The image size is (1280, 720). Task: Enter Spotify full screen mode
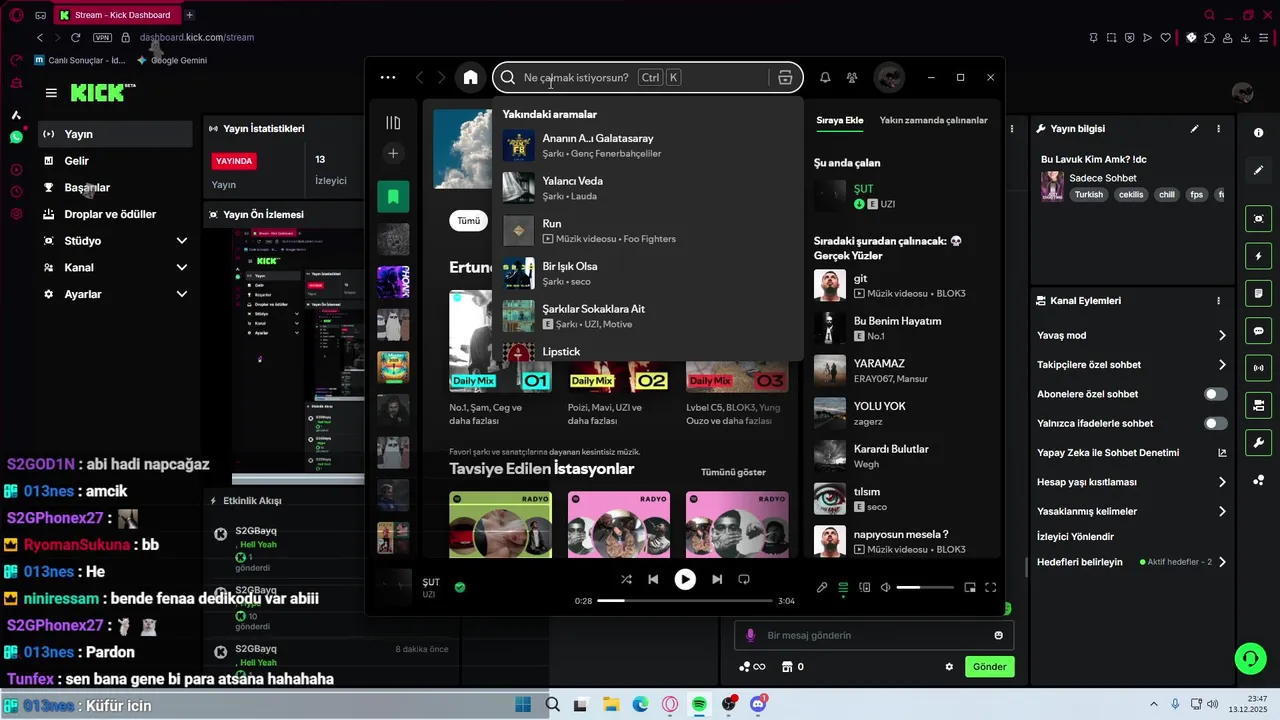tap(991, 588)
